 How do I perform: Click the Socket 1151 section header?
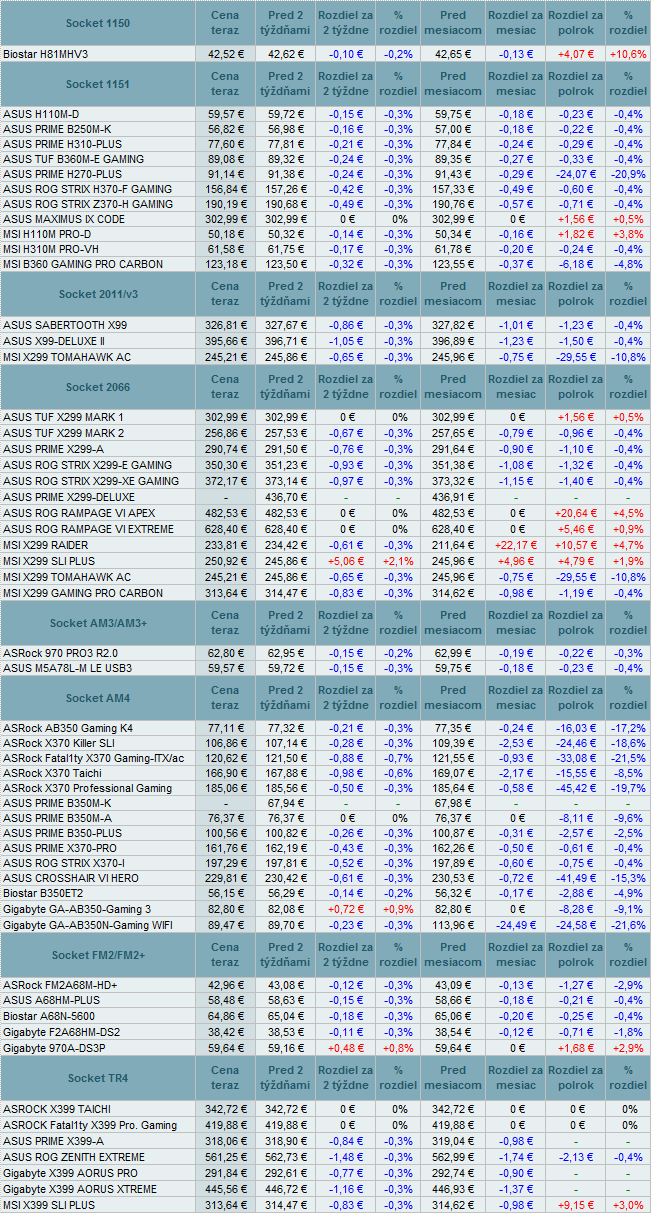coord(97,84)
